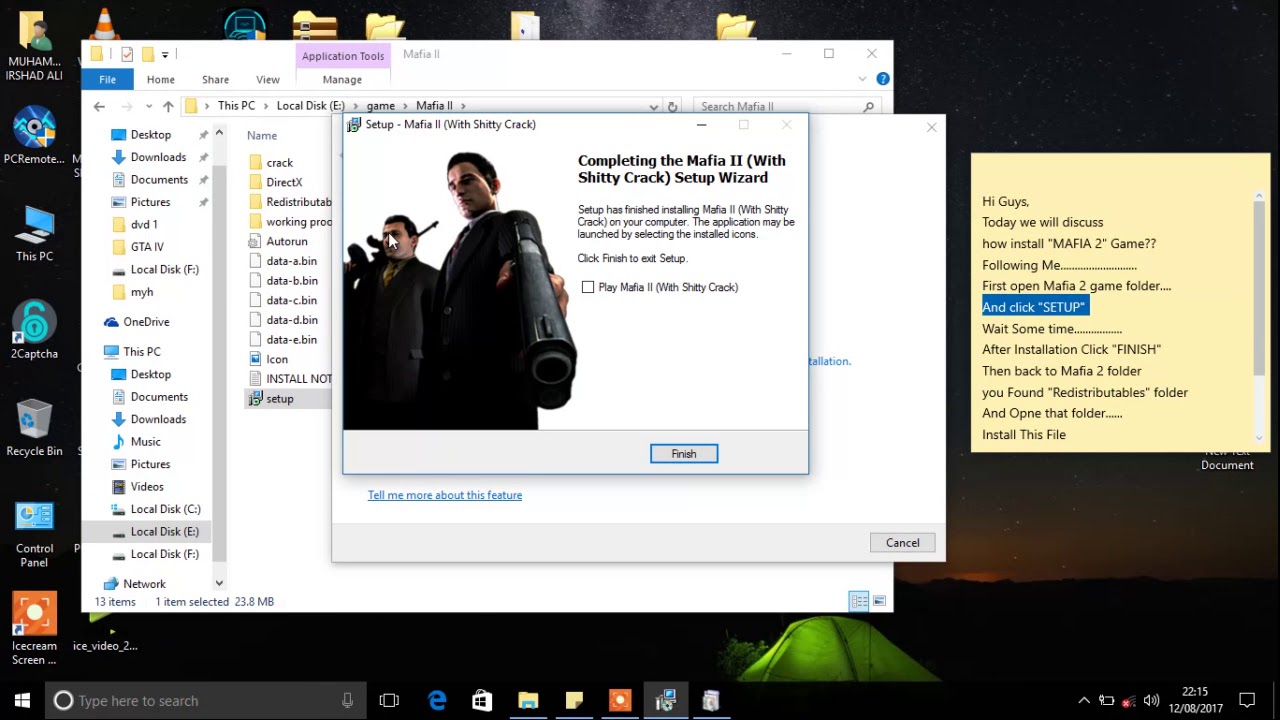Check the Play Mafia II checkbox
This screenshot has height=720, width=1280.
588,287
